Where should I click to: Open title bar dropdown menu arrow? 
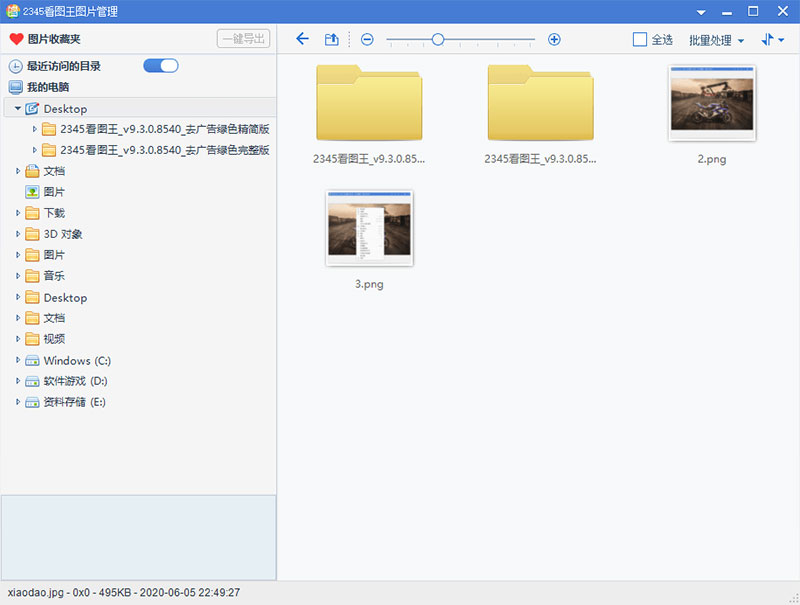[x=701, y=12]
